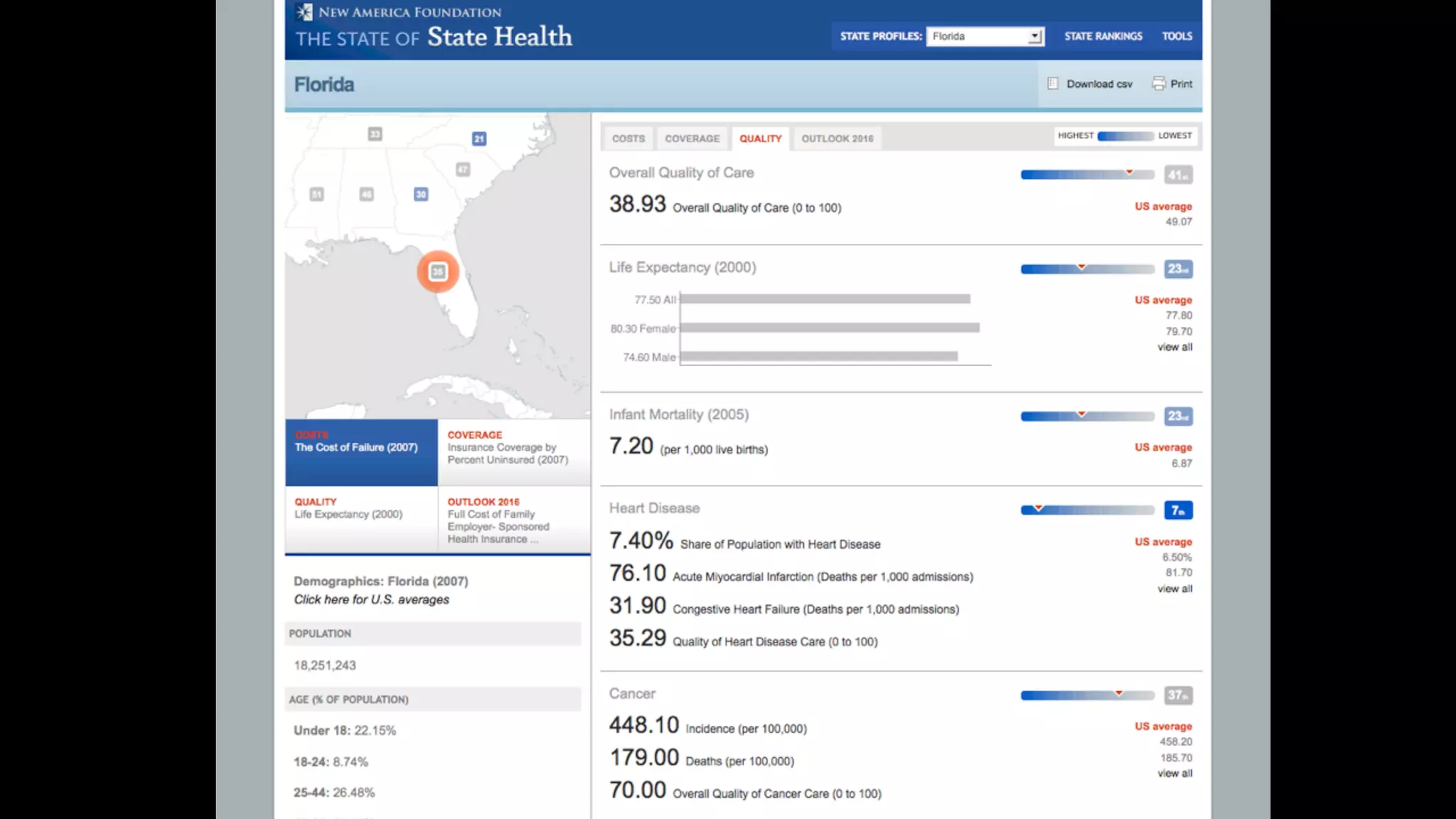1456x819 pixels.
Task: Switch to the Coverage tab
Action: click(x=692, y=139)
